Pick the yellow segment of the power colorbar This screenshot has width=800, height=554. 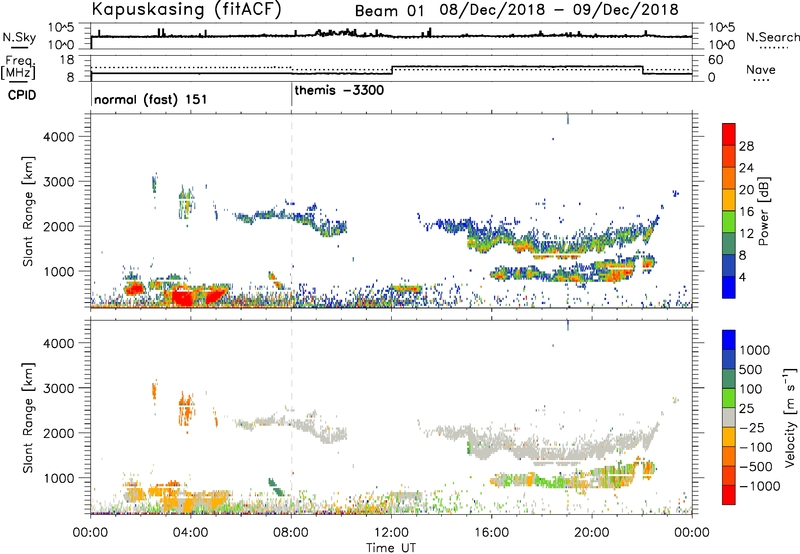tap(729, 200)
